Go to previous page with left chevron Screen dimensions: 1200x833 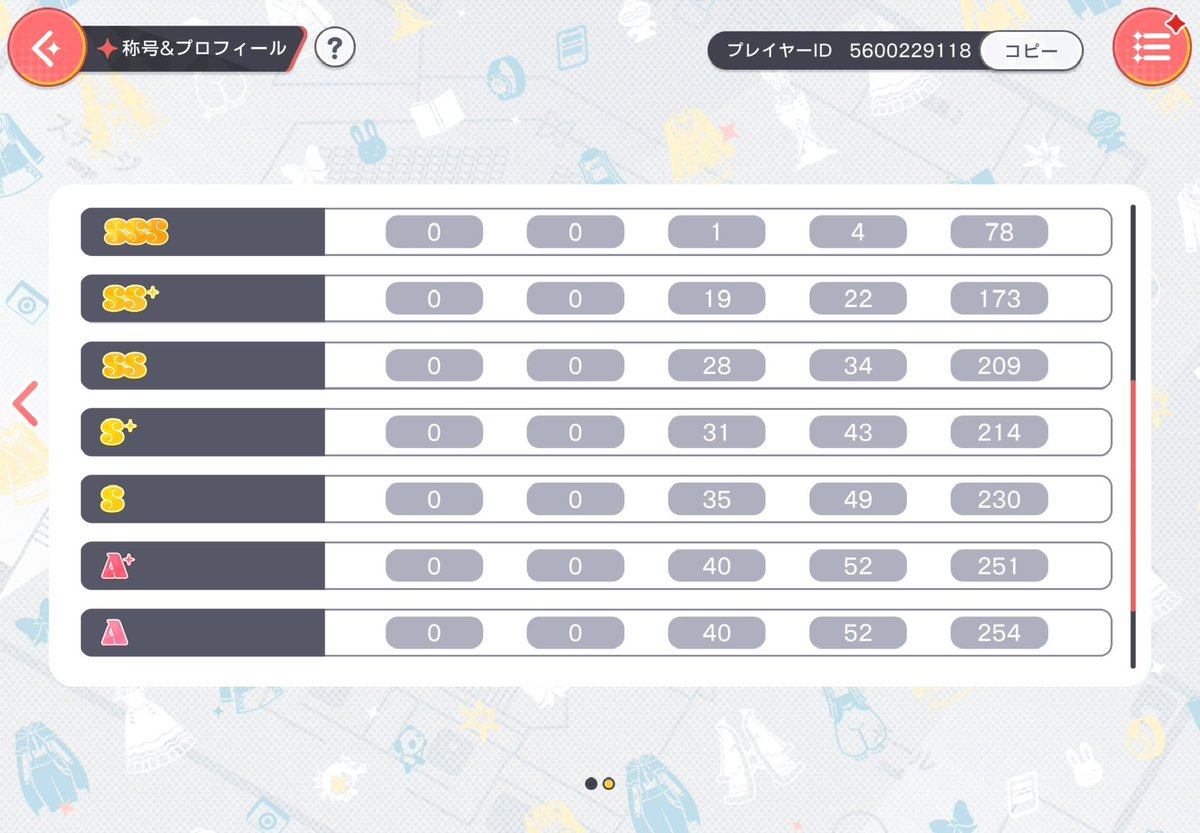pyautogui.click(x=25, y=404)
